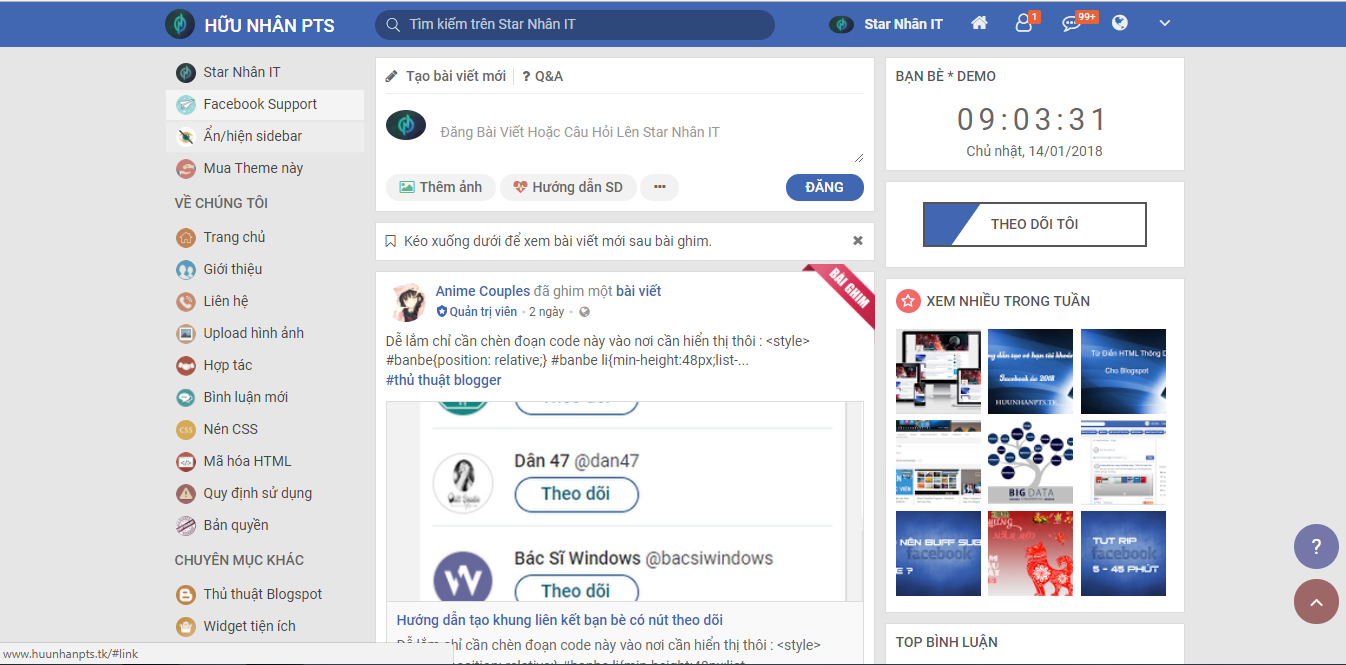The image size is (1346, 665).
Task: Click the #thủ thuật blogger hashtag
Action: pyautogui.click(x=444, y=380)
